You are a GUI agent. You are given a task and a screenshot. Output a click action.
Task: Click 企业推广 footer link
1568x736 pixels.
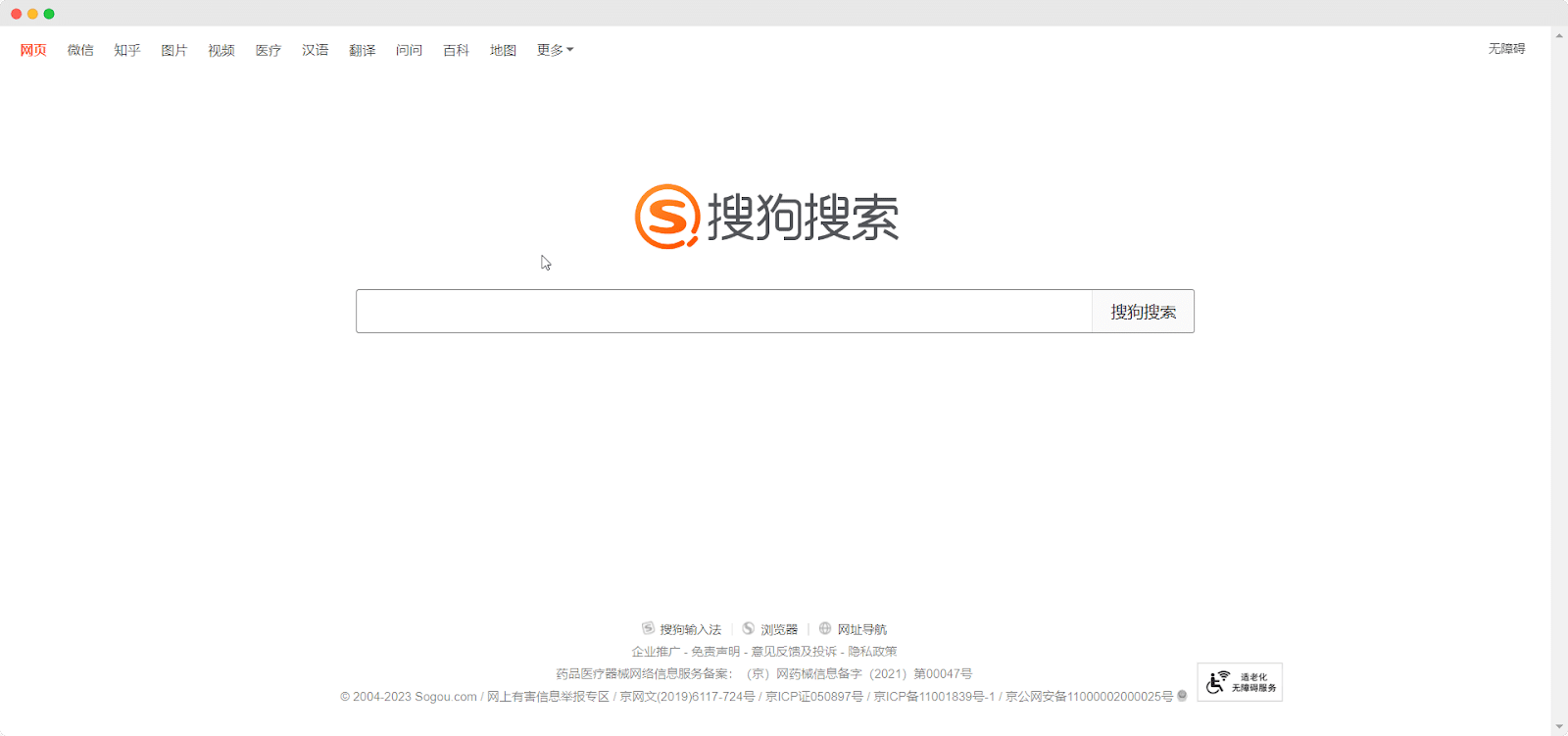click(656, 652)
